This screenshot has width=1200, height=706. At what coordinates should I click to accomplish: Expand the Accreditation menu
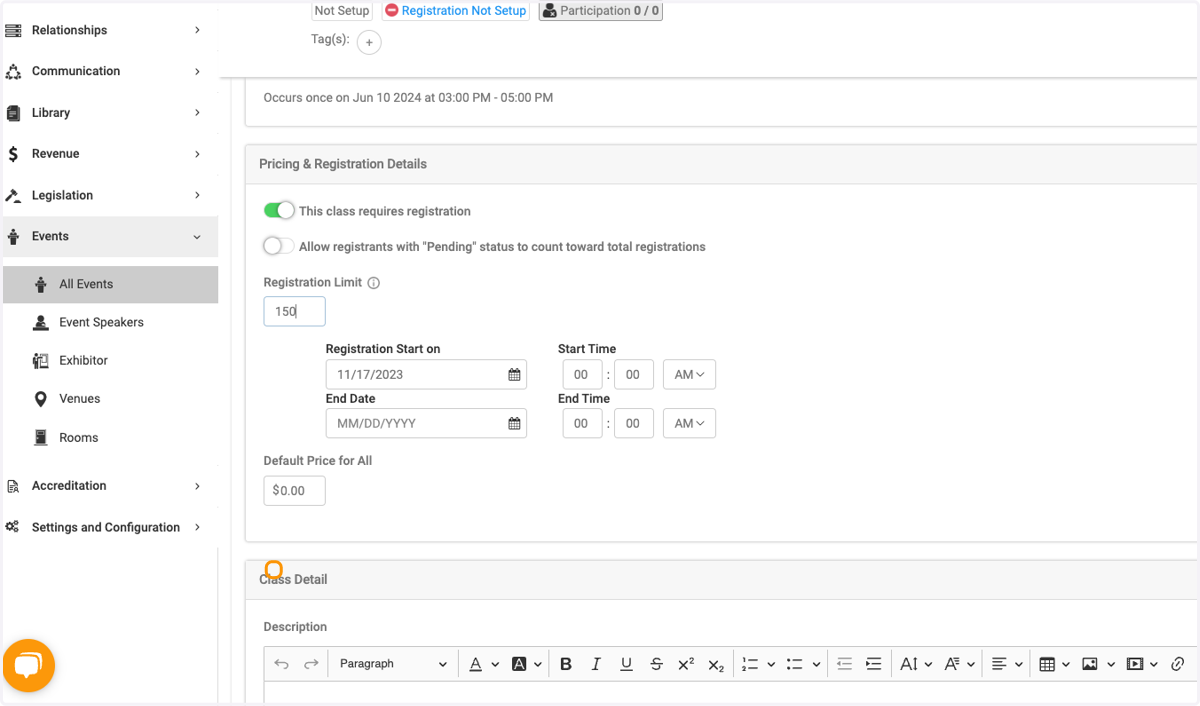(x=110, y=486)
